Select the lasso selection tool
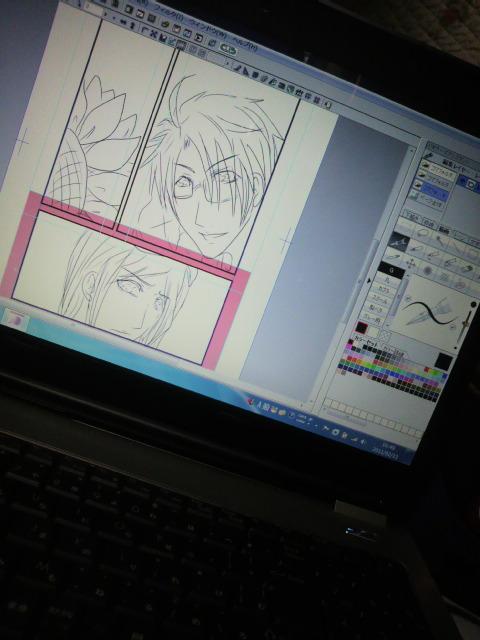Screen dimensions: 480x640 pyautogui.click(x=422, y=232)
